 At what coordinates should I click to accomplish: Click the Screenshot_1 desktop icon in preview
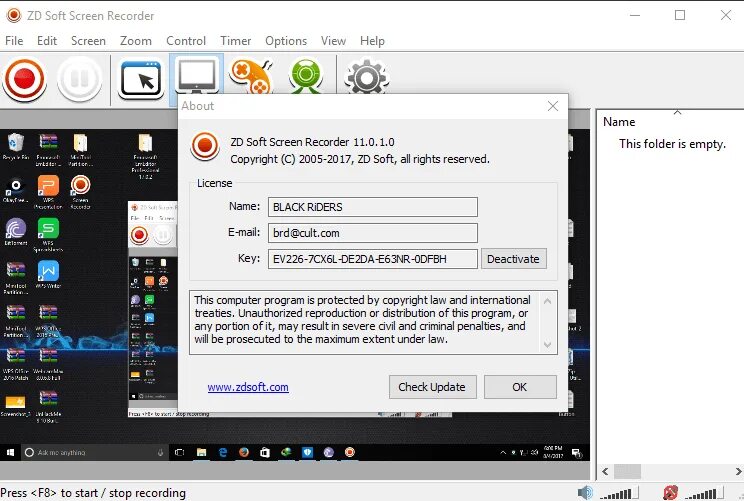click(x=16, y=405)
